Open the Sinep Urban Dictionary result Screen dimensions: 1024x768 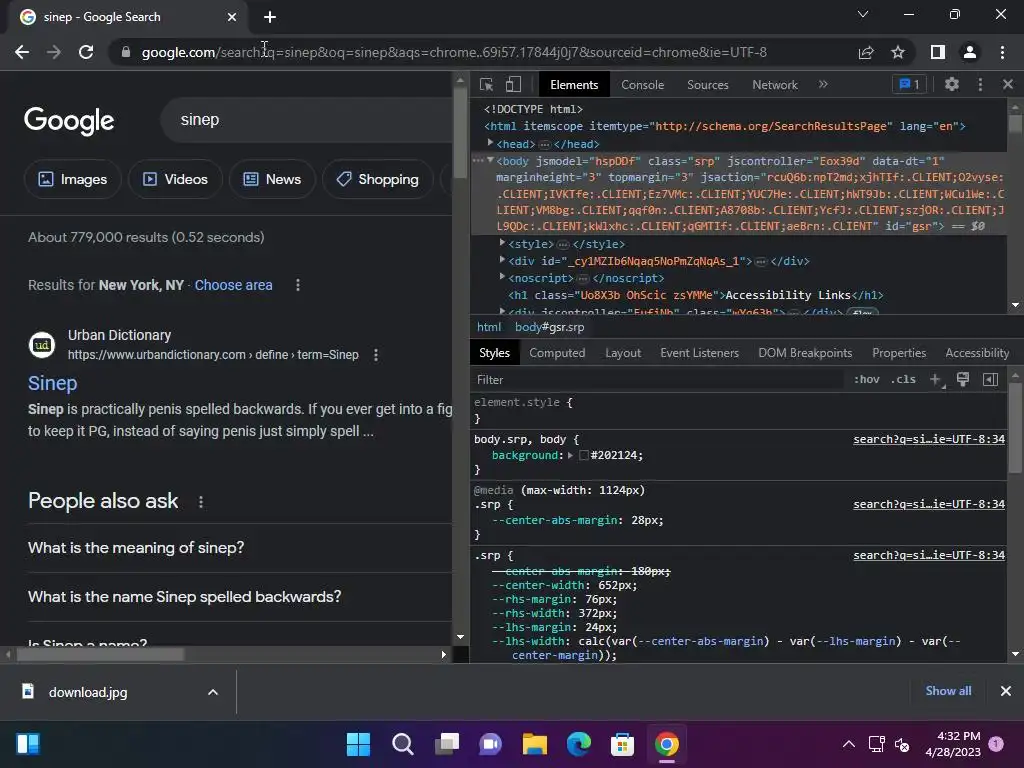52,383
